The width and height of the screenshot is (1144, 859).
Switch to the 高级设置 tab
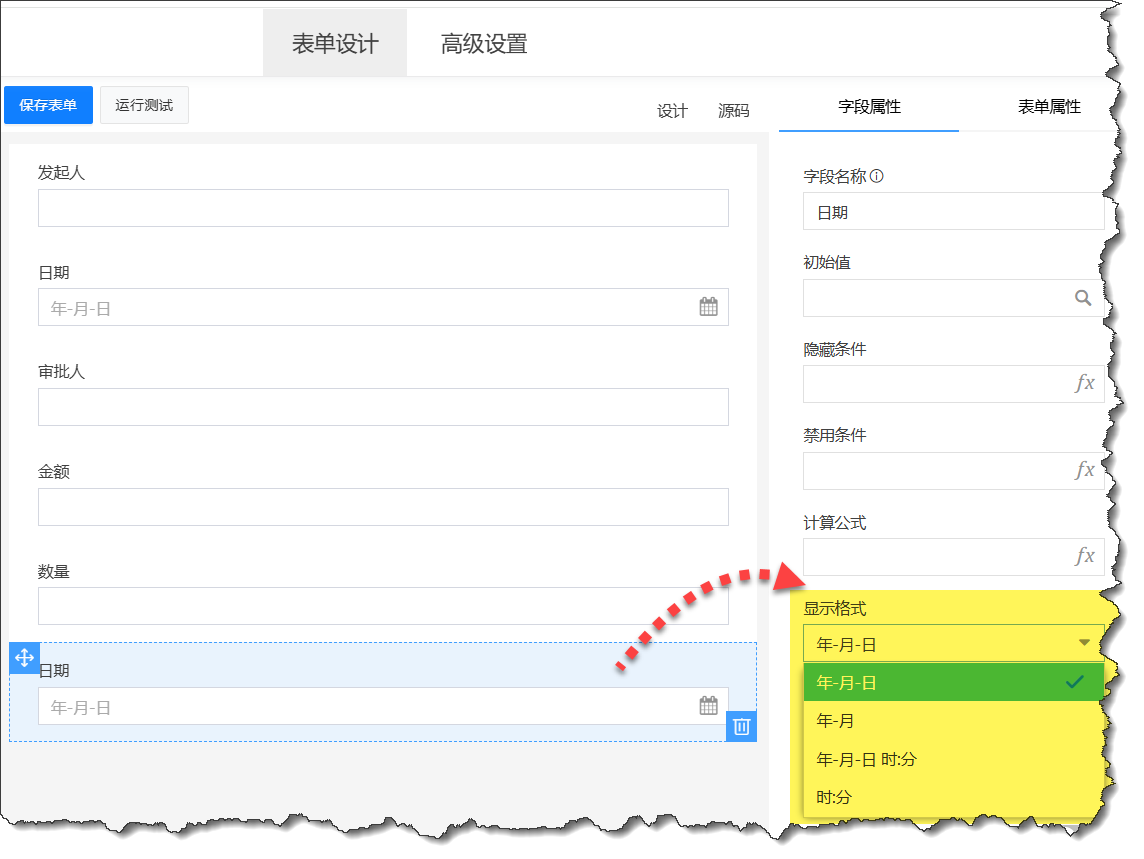coord(484,44)
